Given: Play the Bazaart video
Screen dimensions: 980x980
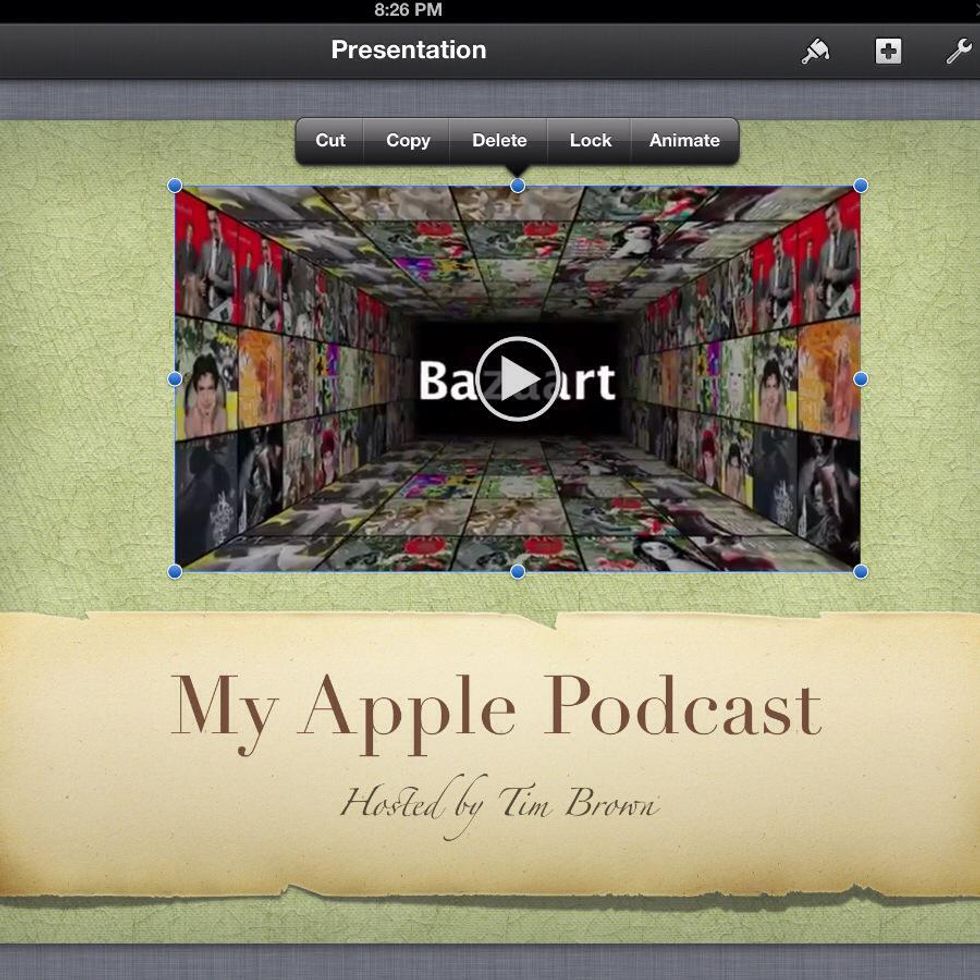Looking at the screenshot, I should click(517, 379).
